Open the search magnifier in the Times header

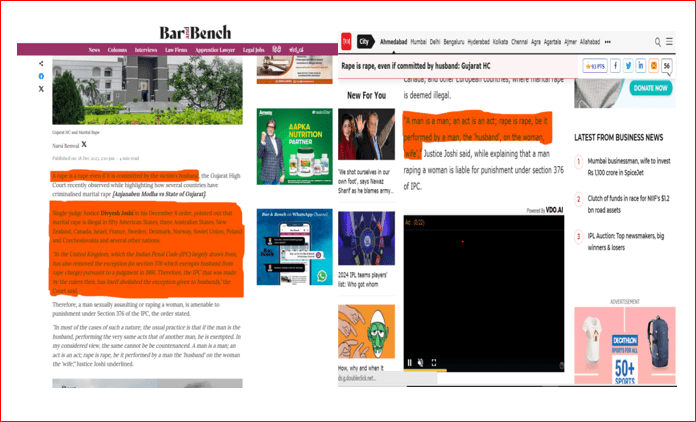(657, 42)
